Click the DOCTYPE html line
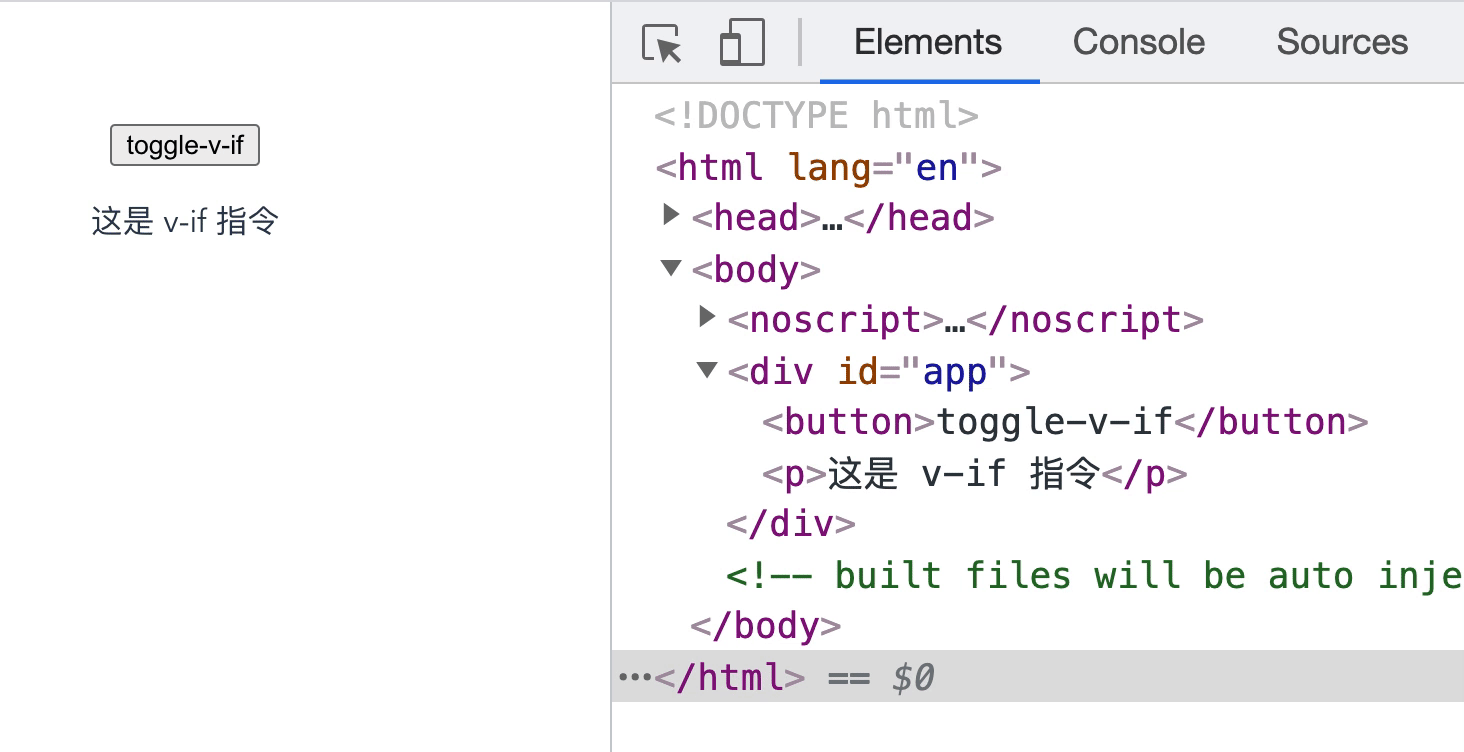Screen dimensions: 1464x752 click(x=816, y=116)
